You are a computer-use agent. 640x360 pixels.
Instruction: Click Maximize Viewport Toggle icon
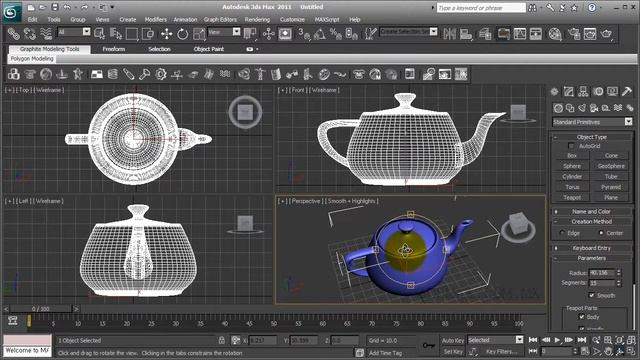click(631, 351)
